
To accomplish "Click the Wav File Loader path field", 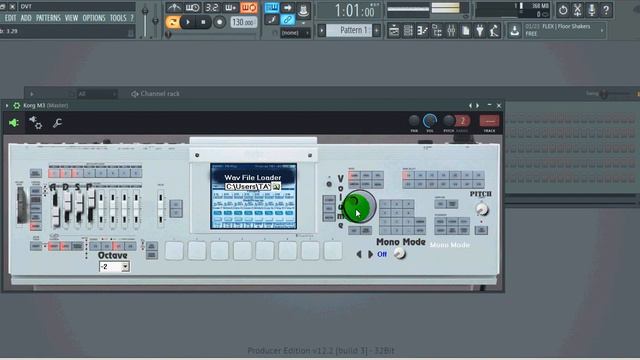I will coord(248,187).
